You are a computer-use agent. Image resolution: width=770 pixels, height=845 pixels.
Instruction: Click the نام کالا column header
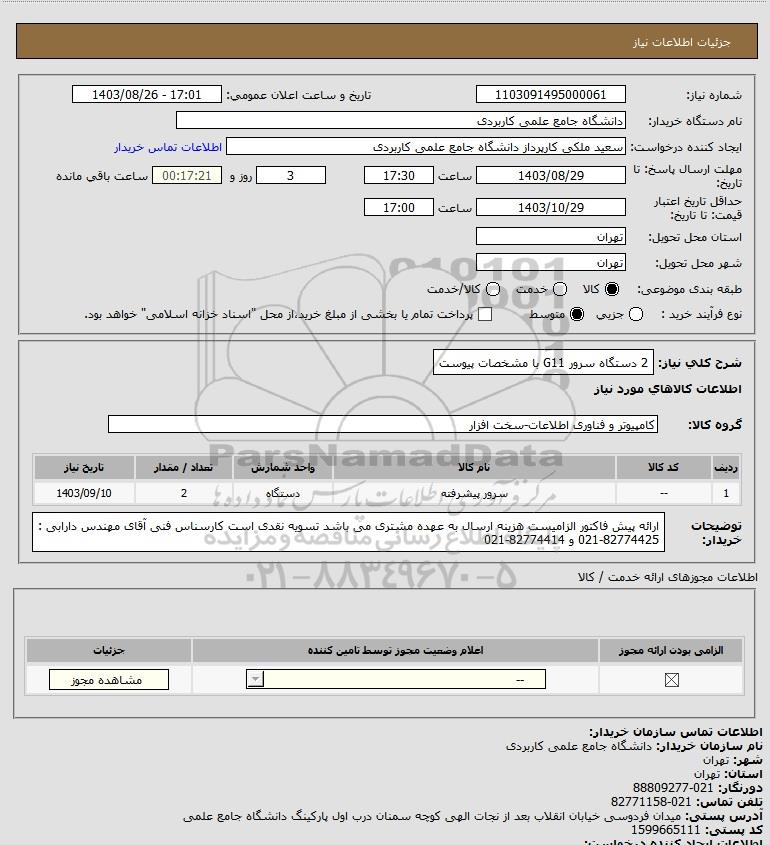click(474, 467)
